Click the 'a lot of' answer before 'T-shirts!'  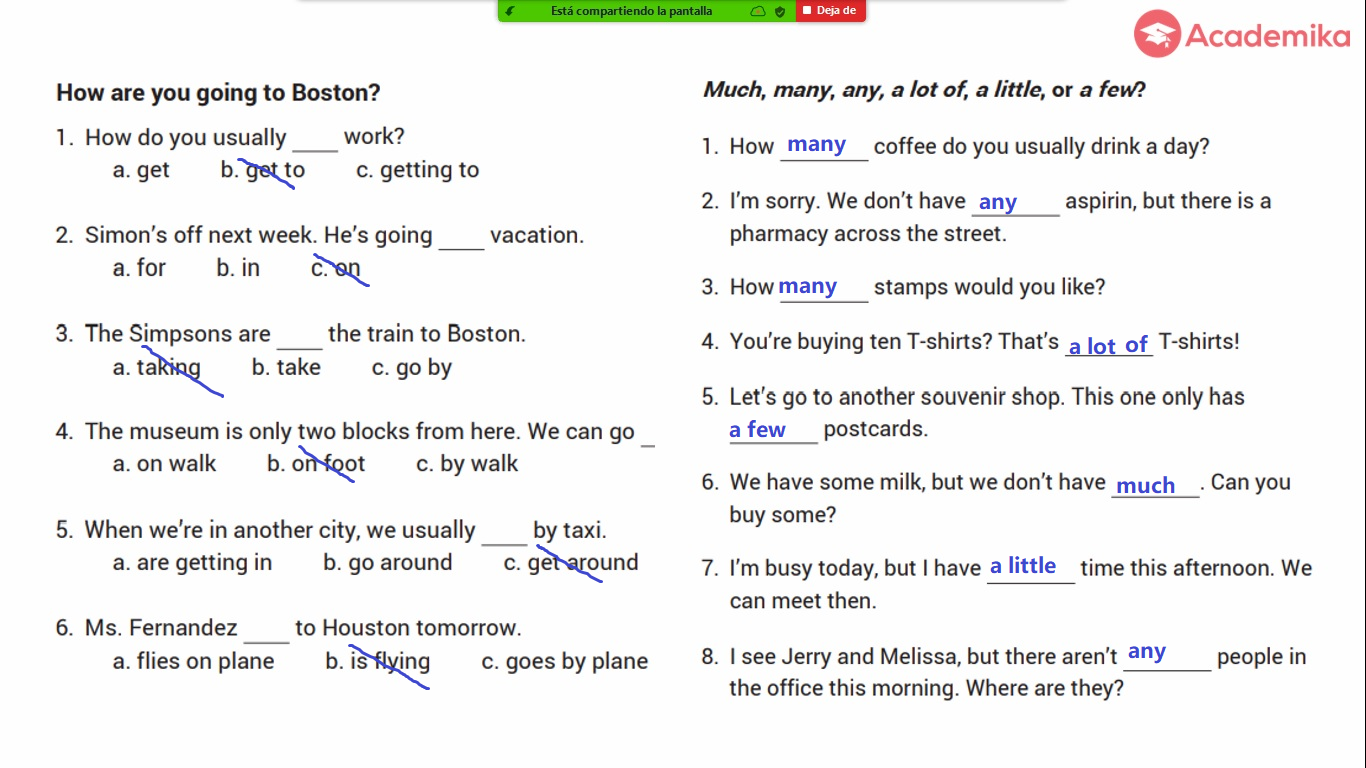[1109, 345]
